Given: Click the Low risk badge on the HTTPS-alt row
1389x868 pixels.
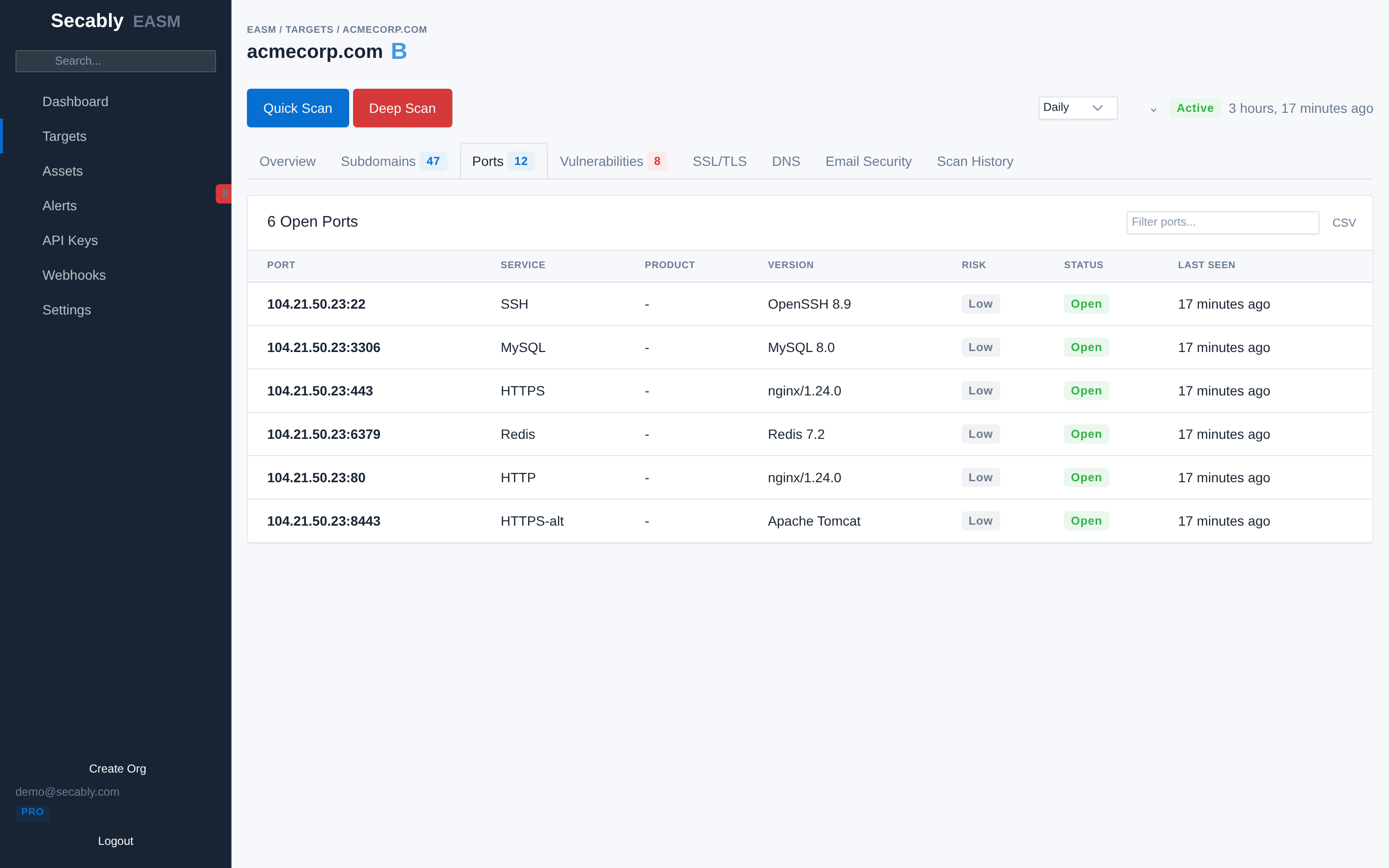Looking at the screenshot, I should 980,521.
